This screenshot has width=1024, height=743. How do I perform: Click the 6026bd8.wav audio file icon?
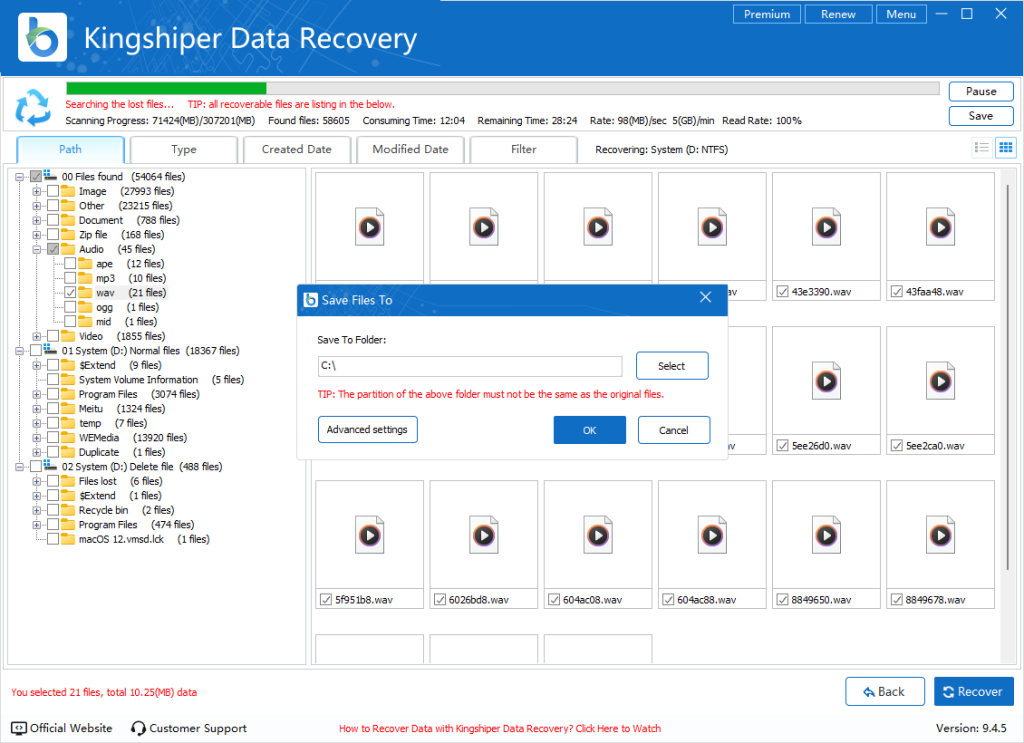tap(484, 535)
